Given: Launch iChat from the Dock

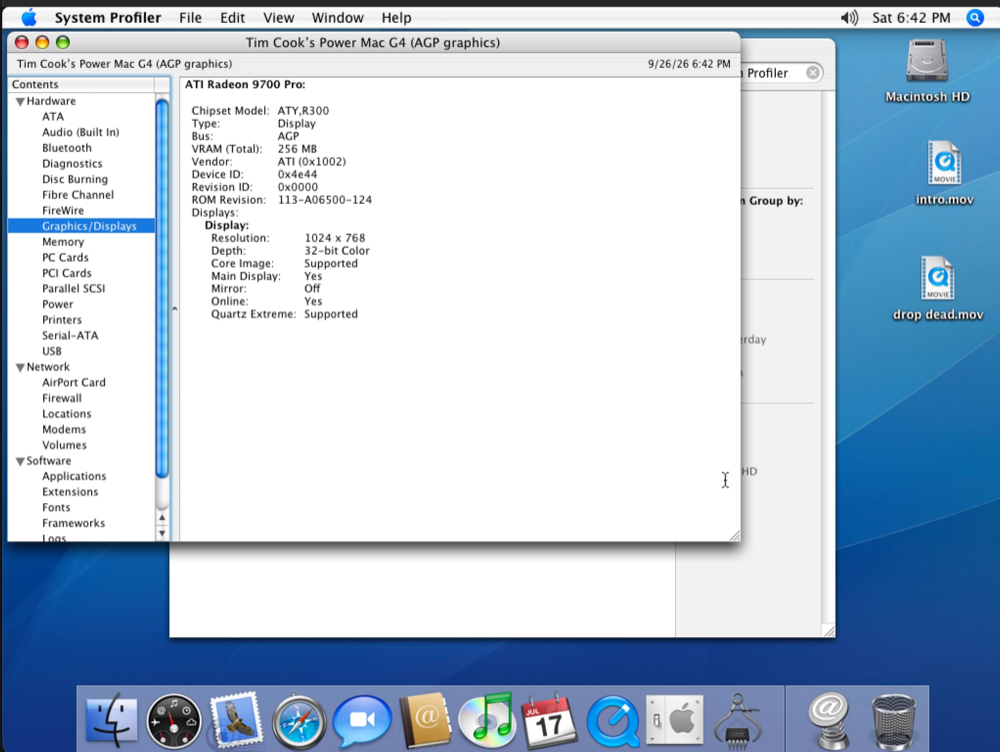Looking at the screenshot, I should click(x=362, y=721).
